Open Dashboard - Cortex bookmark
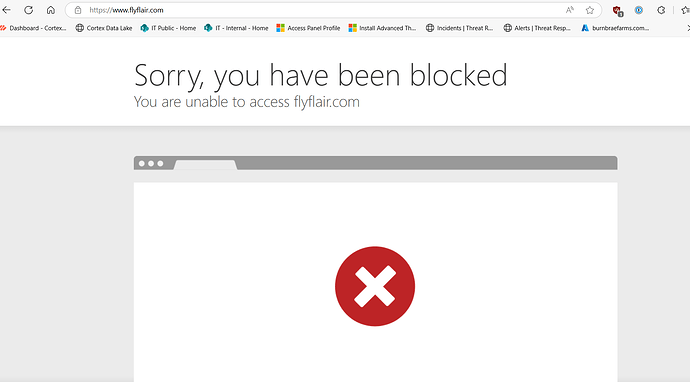690x382 pixels. click(33, 28)
